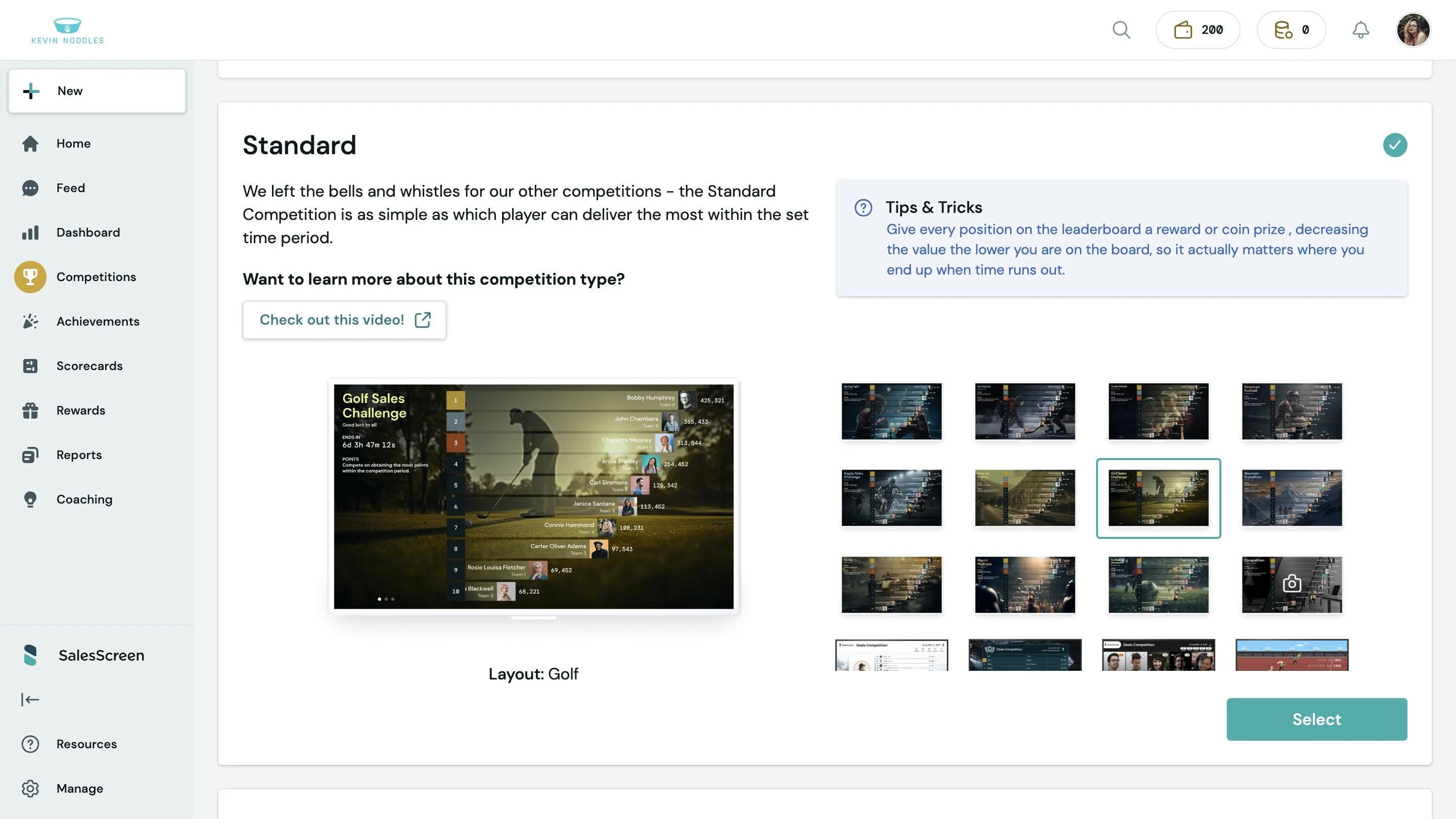Click the Manage gear icon
1456x819 pixels.
30,789
